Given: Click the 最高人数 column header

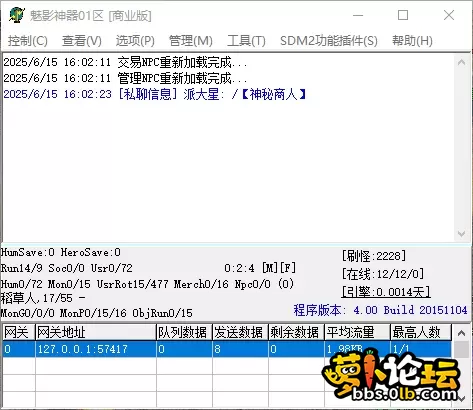Looking at the screenshot, I should [421, 332].
